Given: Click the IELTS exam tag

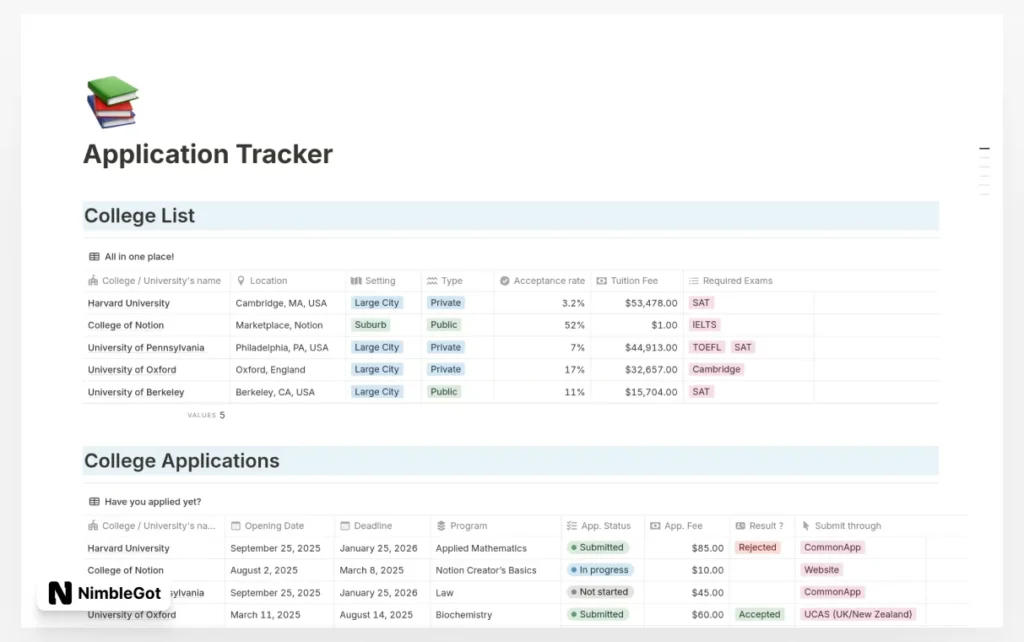Looking at the screenshot, I should 704,325.
